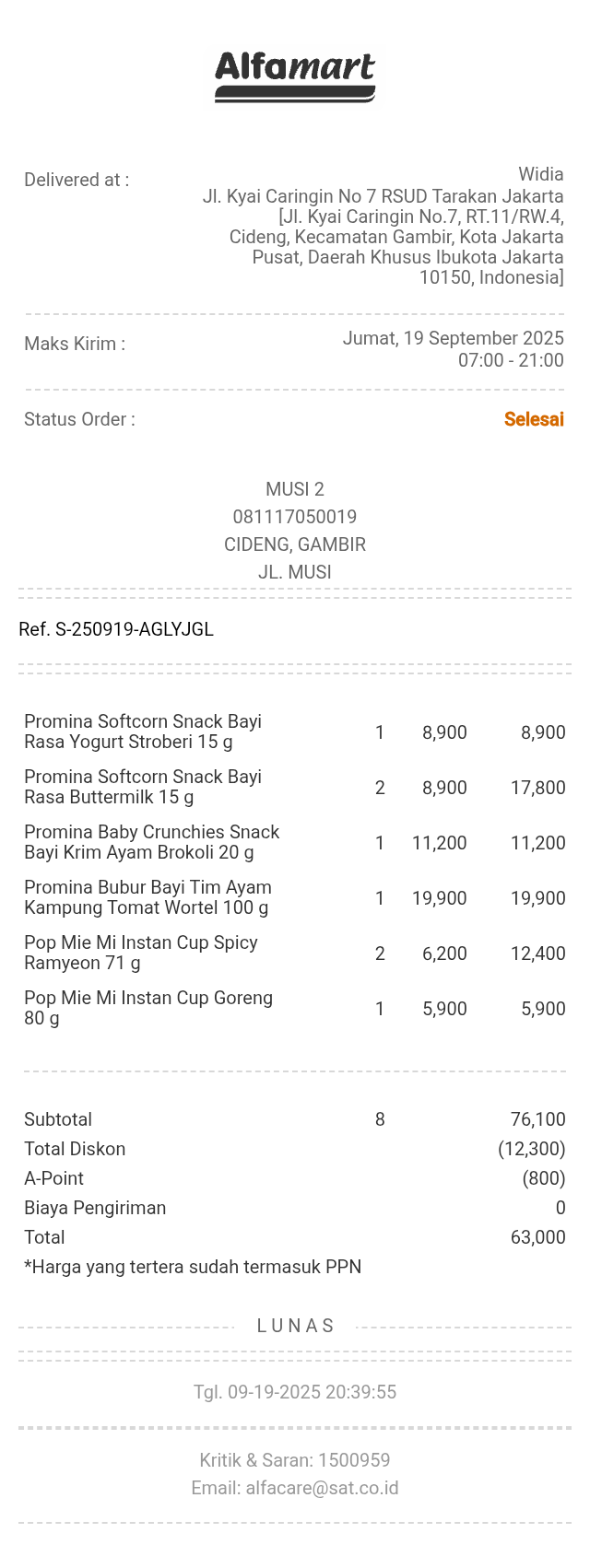Select the Pop Mie Spicy Ramyeon item
Screen dimensions: 590x1568
(x=140, y=953)
